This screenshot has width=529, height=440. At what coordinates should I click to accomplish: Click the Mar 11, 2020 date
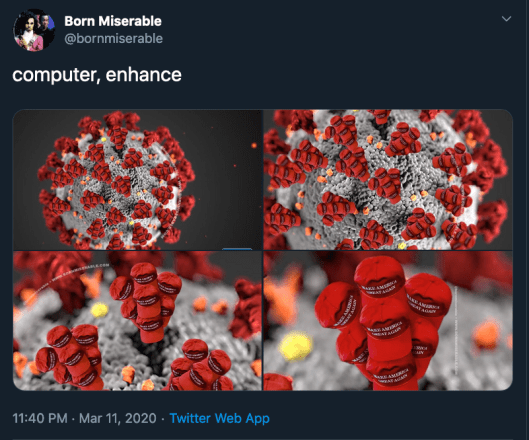click(x=118, y=418)
